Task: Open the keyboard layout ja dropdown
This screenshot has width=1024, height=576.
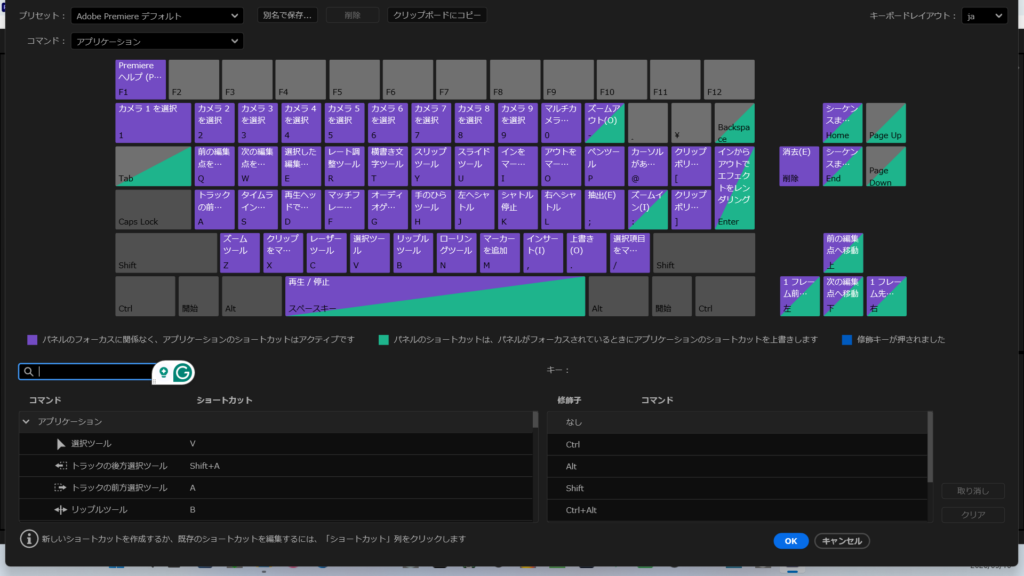Action: pyautogui.click(x=984, y=16)
